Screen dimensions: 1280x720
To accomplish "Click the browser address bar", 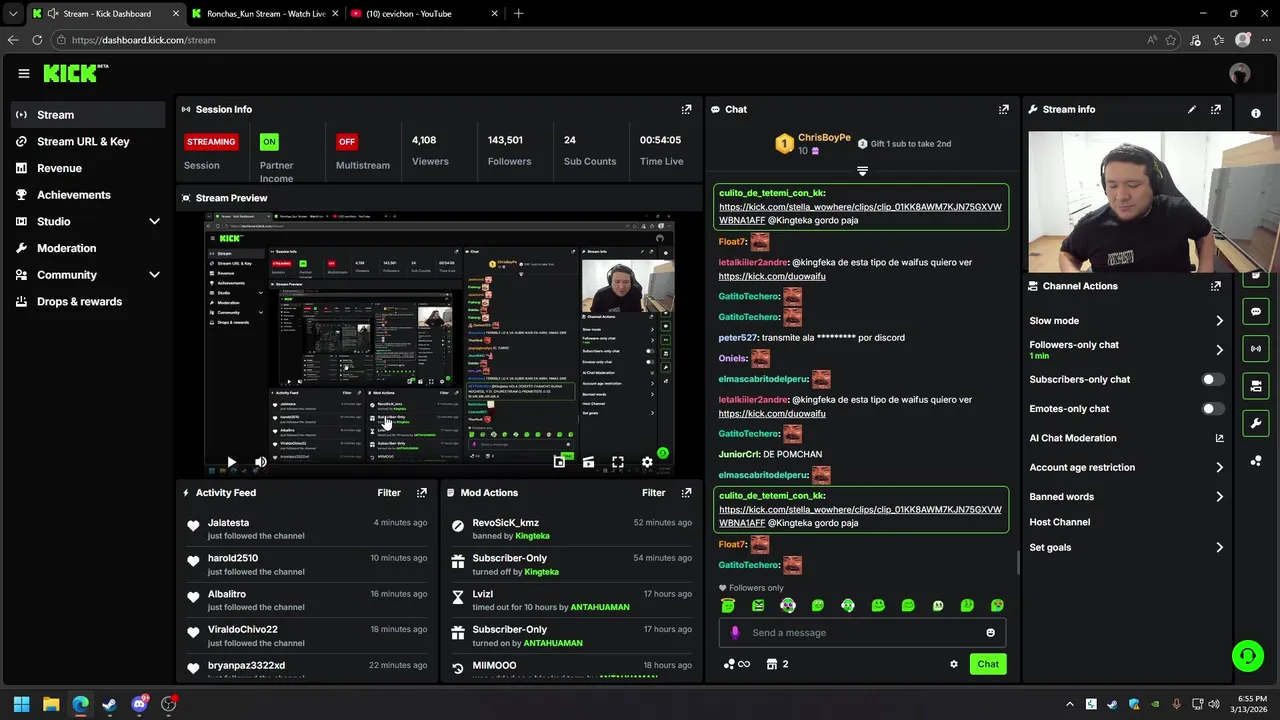I will (600, 40).
